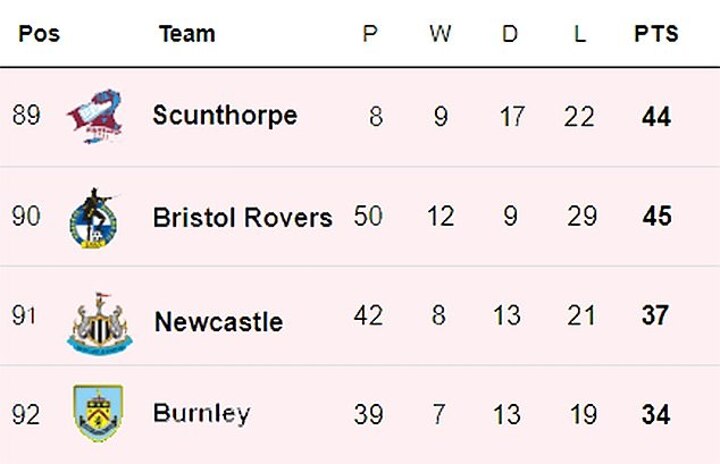Image resolution: width=720 pixels, height=464 pixels.
Task: Click the P played column header
Action: (x=370, y=34)
